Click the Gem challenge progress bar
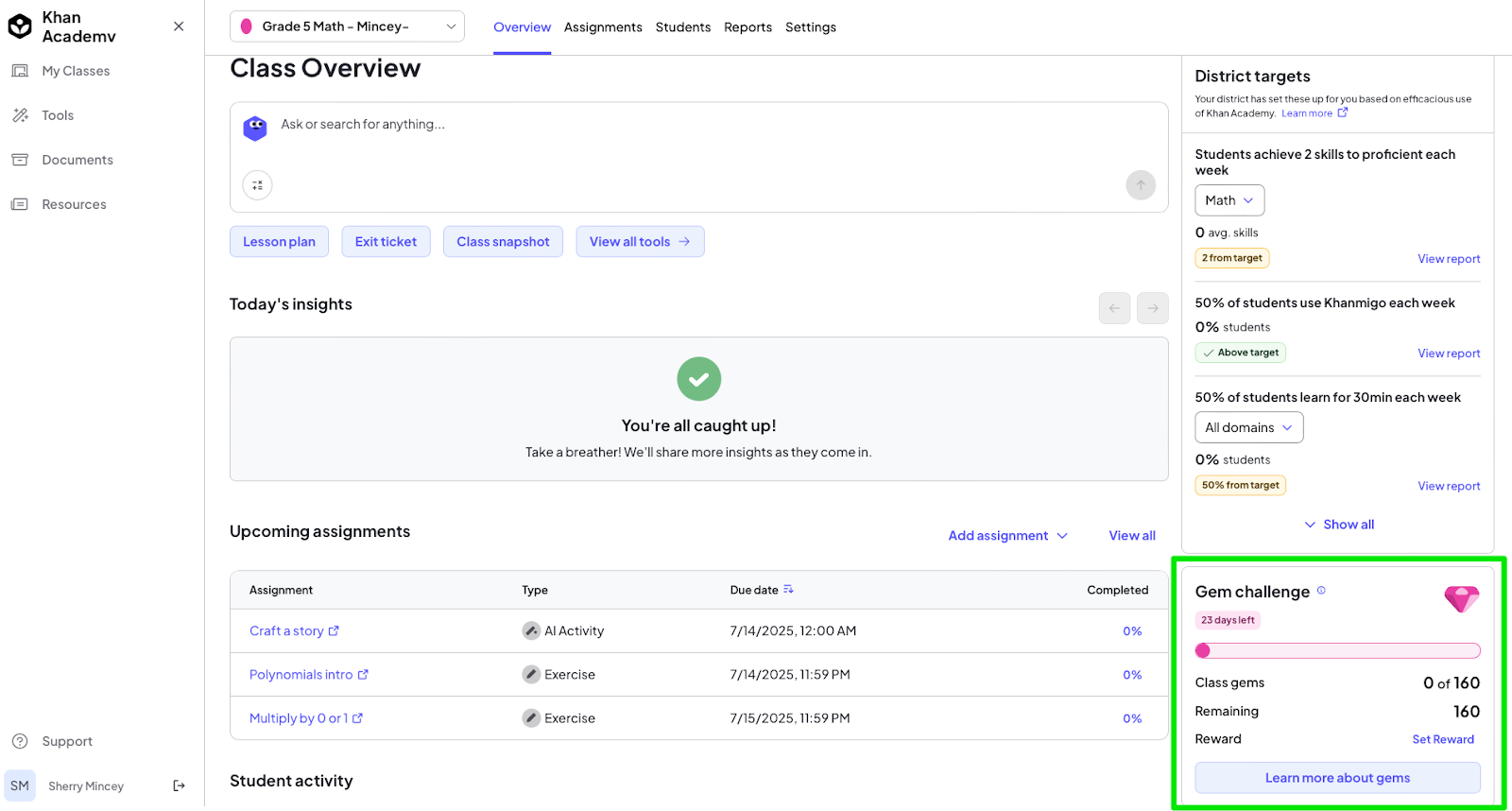This screenshot has width=1512, height=811. pyautogui.click(x=1338, y=650)
